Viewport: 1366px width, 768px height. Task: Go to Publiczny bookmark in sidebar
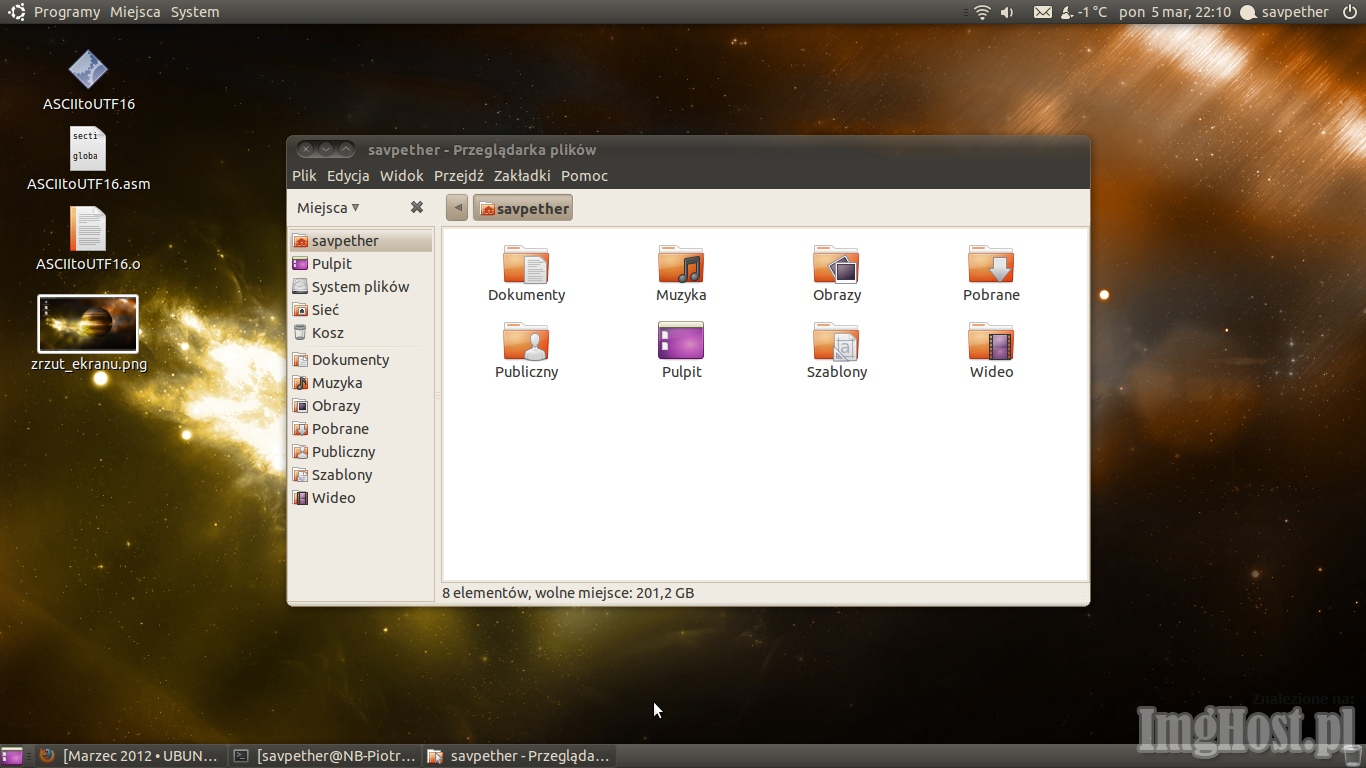coord(361,452)
